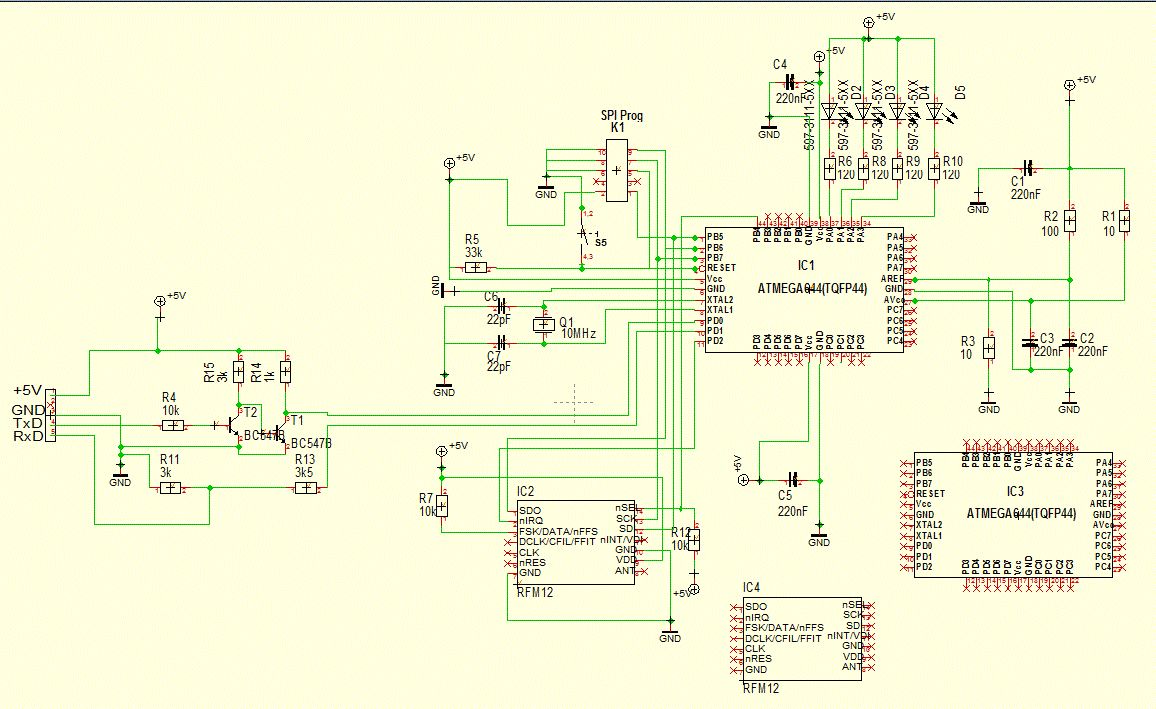Select resistor R8 120 symbol

coord(863,169)
